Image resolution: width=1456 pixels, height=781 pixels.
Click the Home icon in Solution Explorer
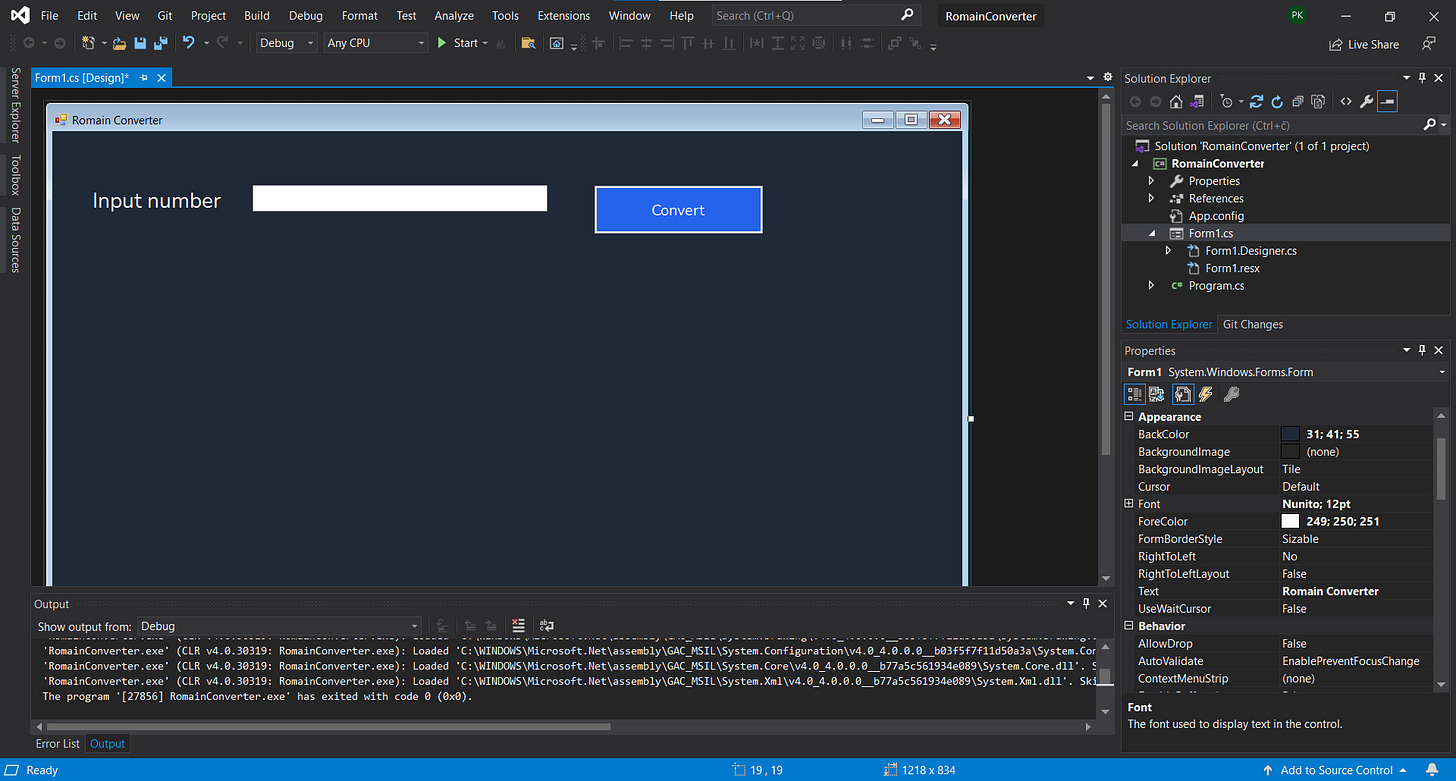coord(1176,101)
